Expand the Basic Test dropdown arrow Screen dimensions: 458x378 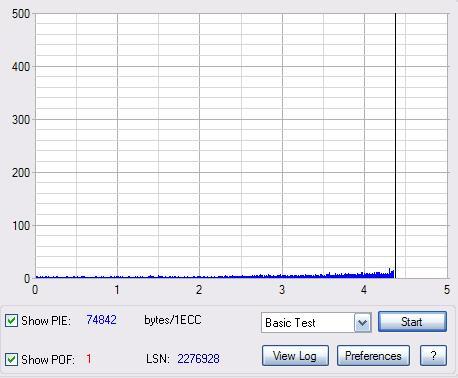click(363, 323)
